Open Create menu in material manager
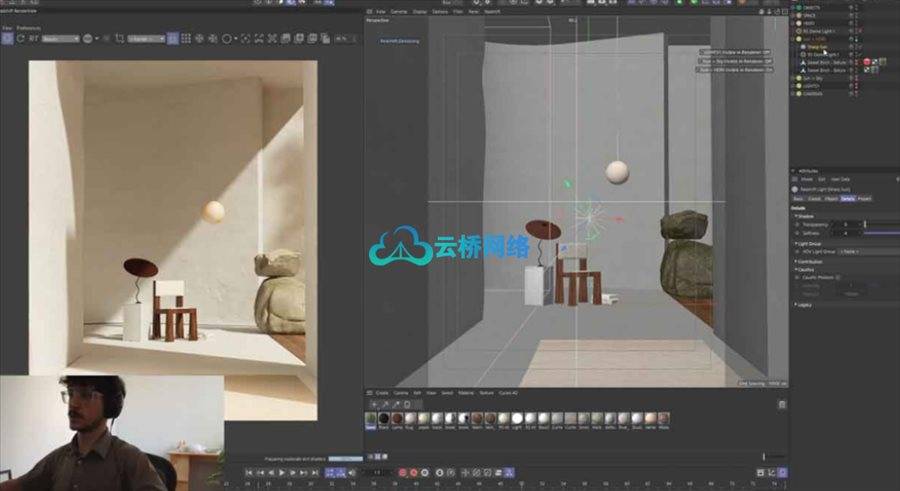The height and width of the screenshot is (491, 900). point(381,393)
